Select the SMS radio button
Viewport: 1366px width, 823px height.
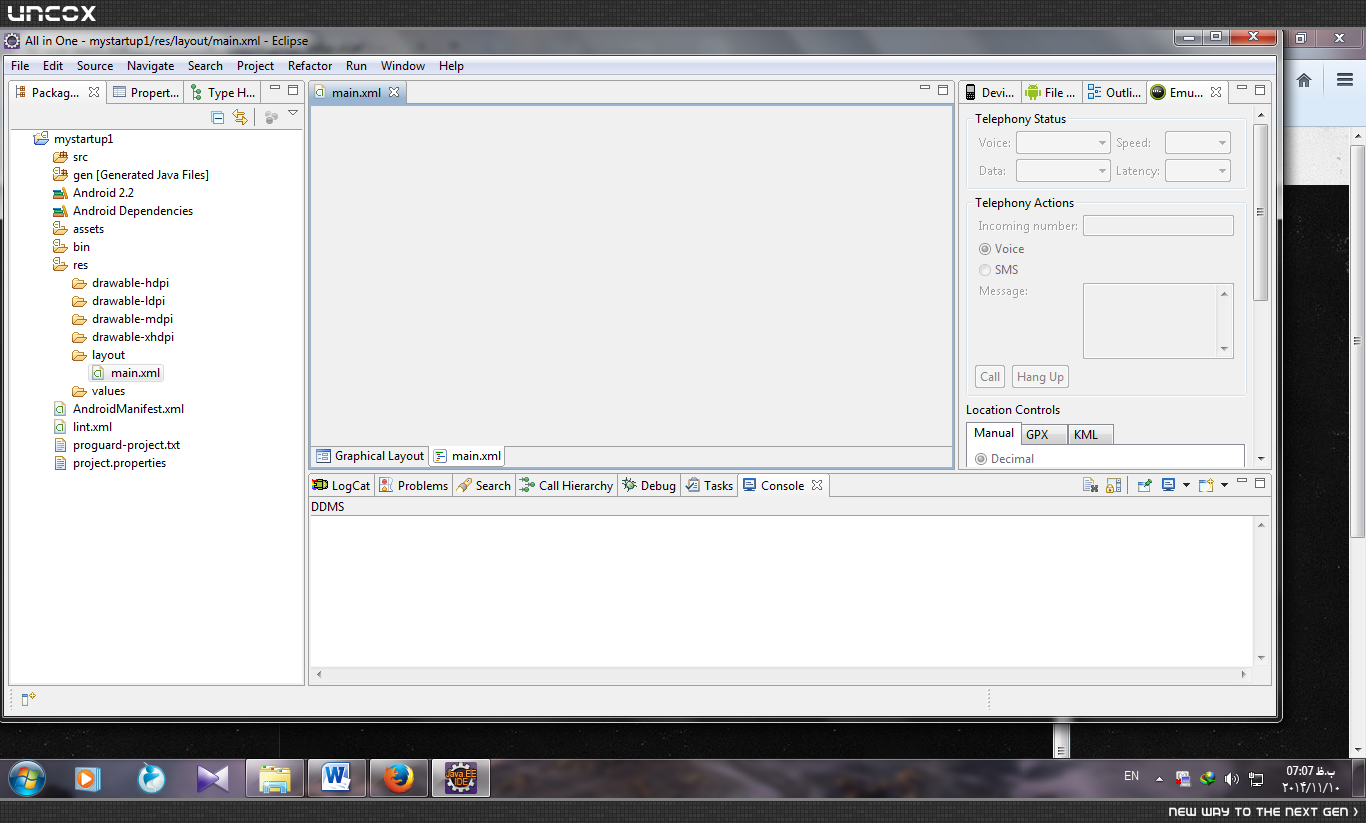(x=985, y=270)
